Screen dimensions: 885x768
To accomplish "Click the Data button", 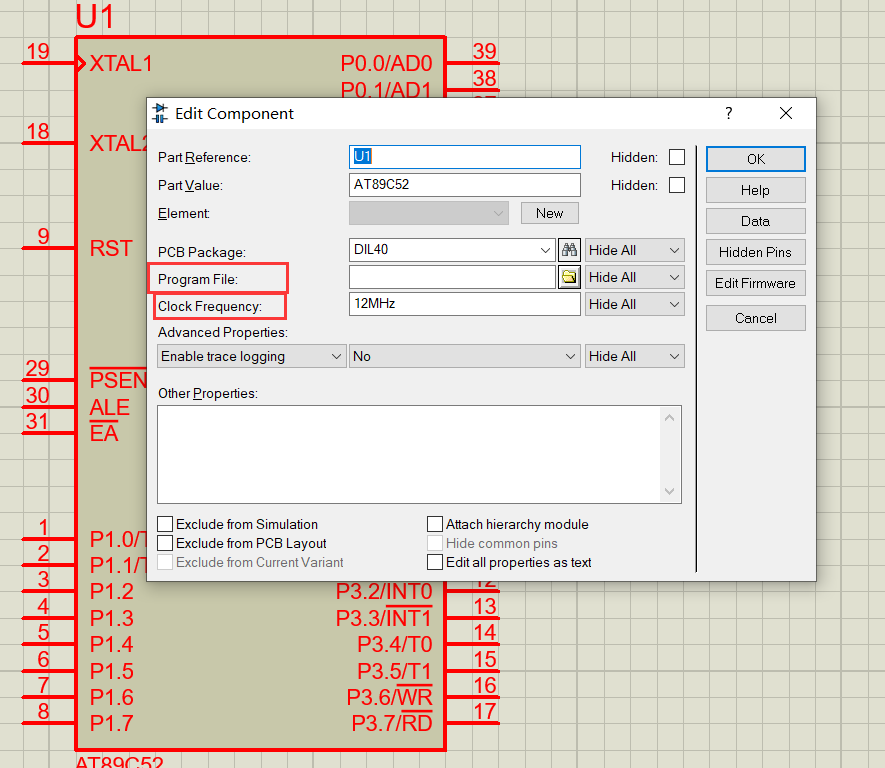I will 755,221.
